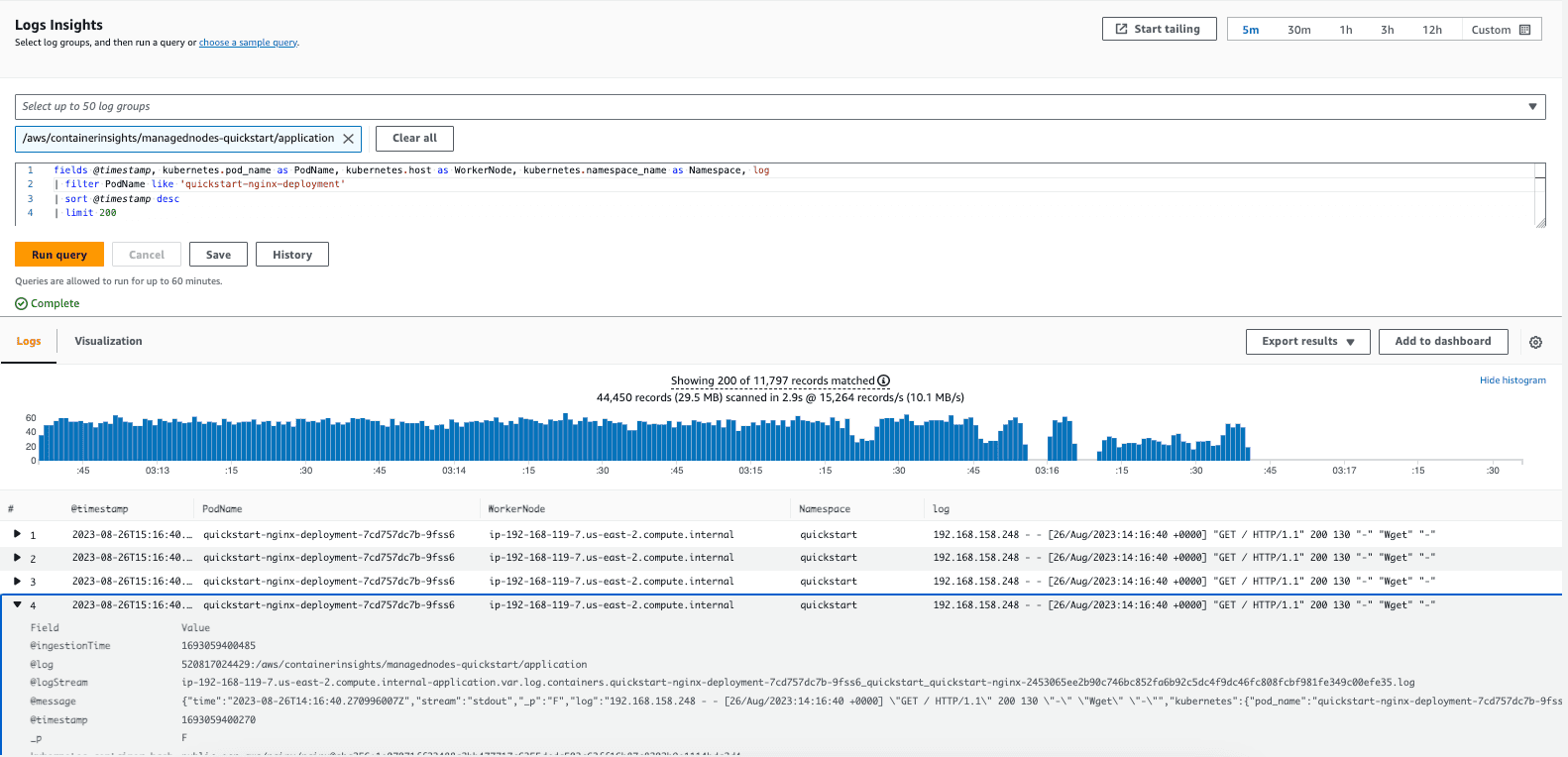Click the Run query button
The width and height of the screenshot is (1568, 757).
point(59,255)
